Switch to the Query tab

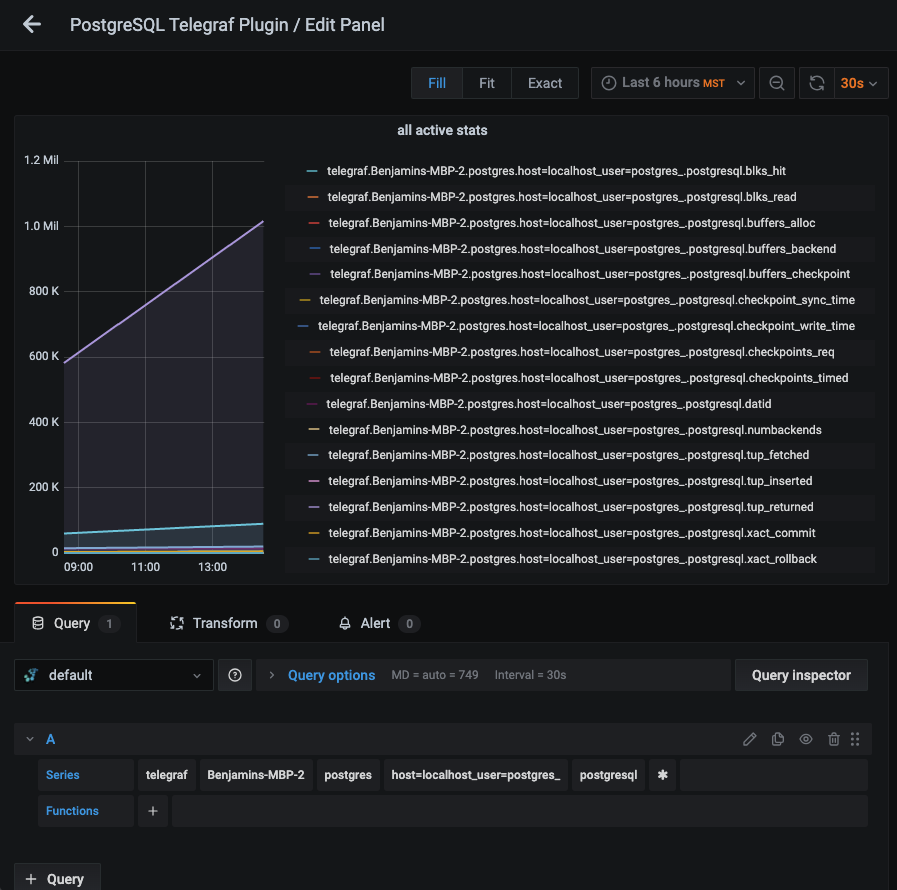pyautogui.click(x=76, y=623)
